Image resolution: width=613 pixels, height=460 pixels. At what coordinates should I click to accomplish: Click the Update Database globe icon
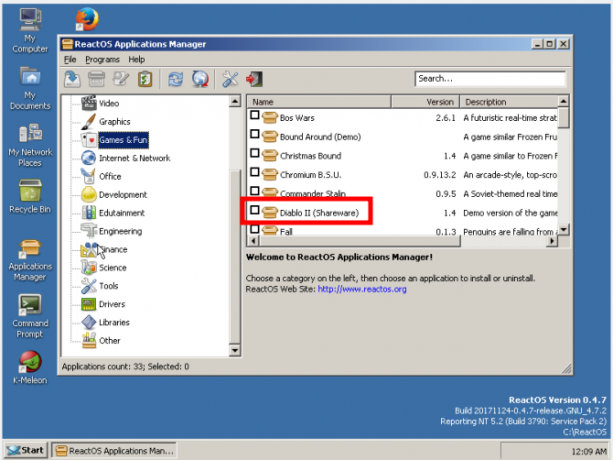[x=200, y=79]
